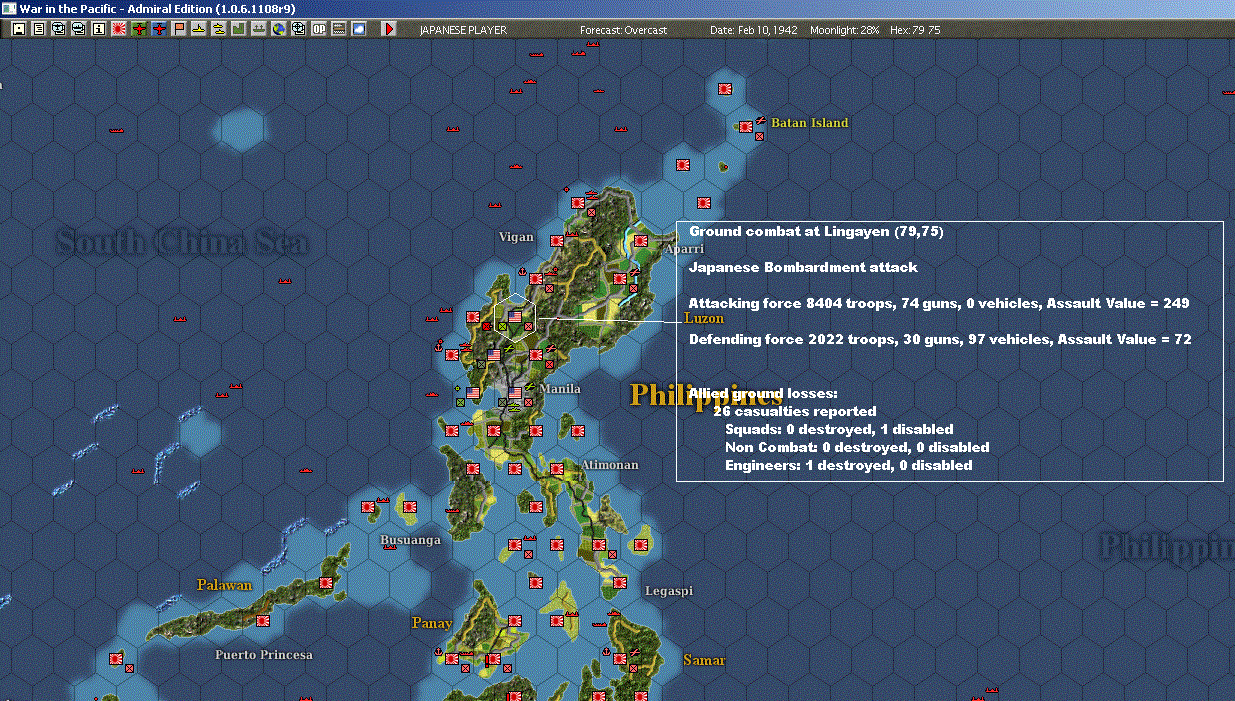Click the Puerto Princesa map label

point(264,655)
